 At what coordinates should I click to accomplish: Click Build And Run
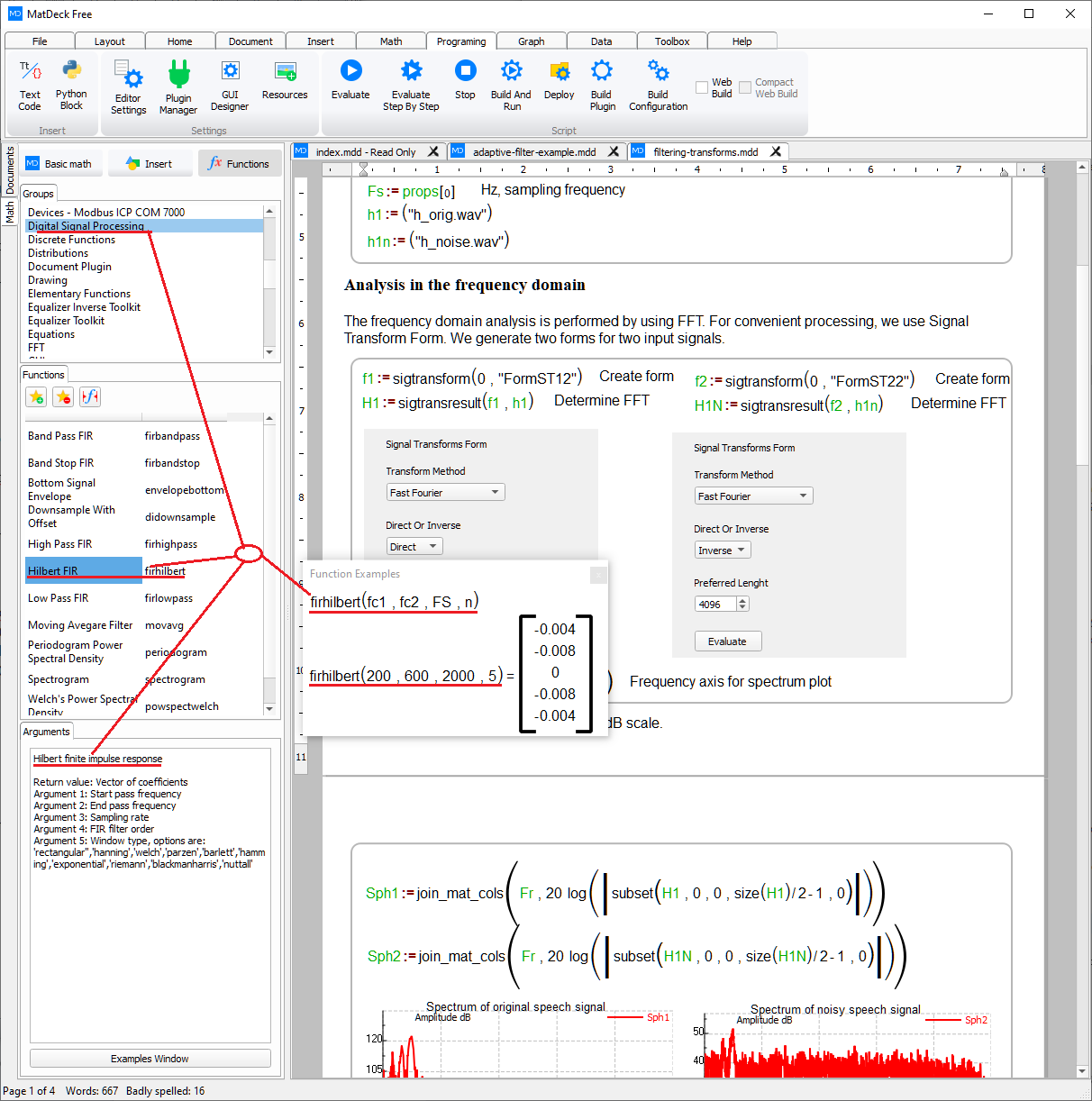point(511,86)
